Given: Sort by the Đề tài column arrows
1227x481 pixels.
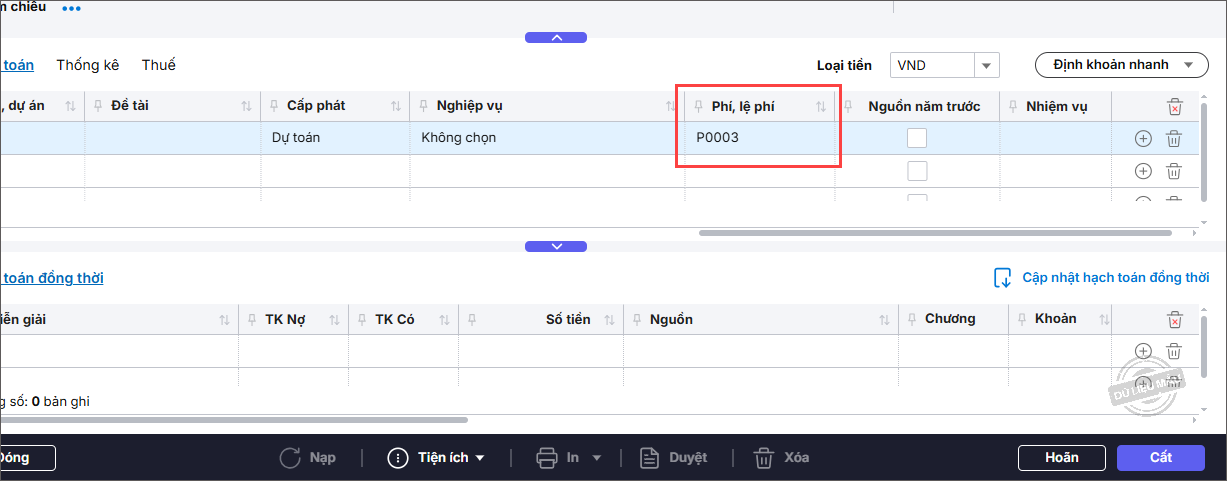Looking at the screenshot, I should tap(246, 106).
